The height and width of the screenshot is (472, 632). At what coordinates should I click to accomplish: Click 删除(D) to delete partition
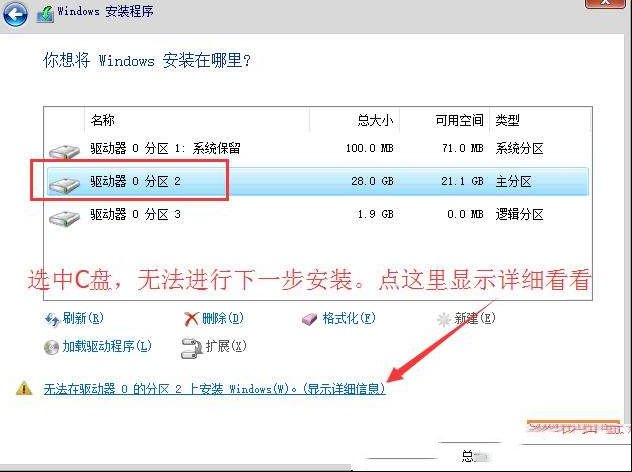pyautogui.click(x=222, y=318)
